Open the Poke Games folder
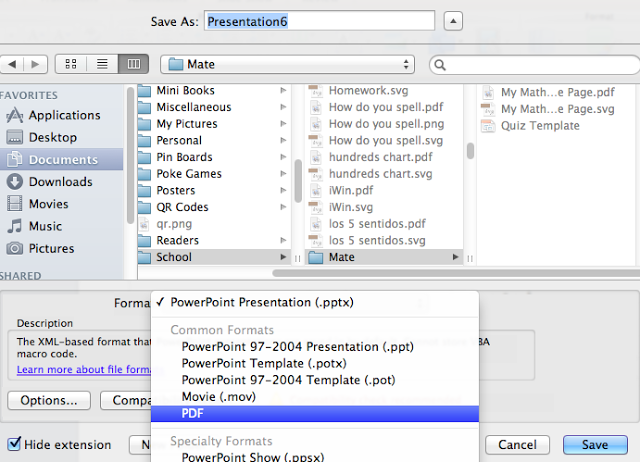 (x=214, y=174)
